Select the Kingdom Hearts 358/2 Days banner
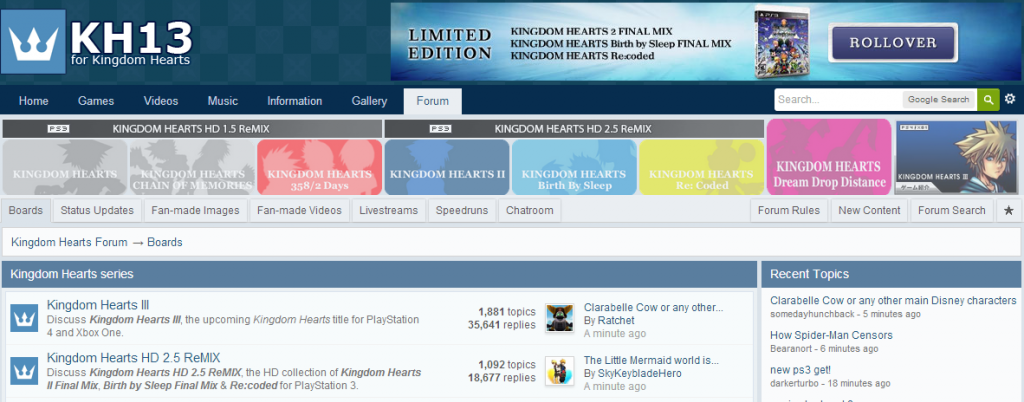The image size is (1024, 402). tap(319, 166)
